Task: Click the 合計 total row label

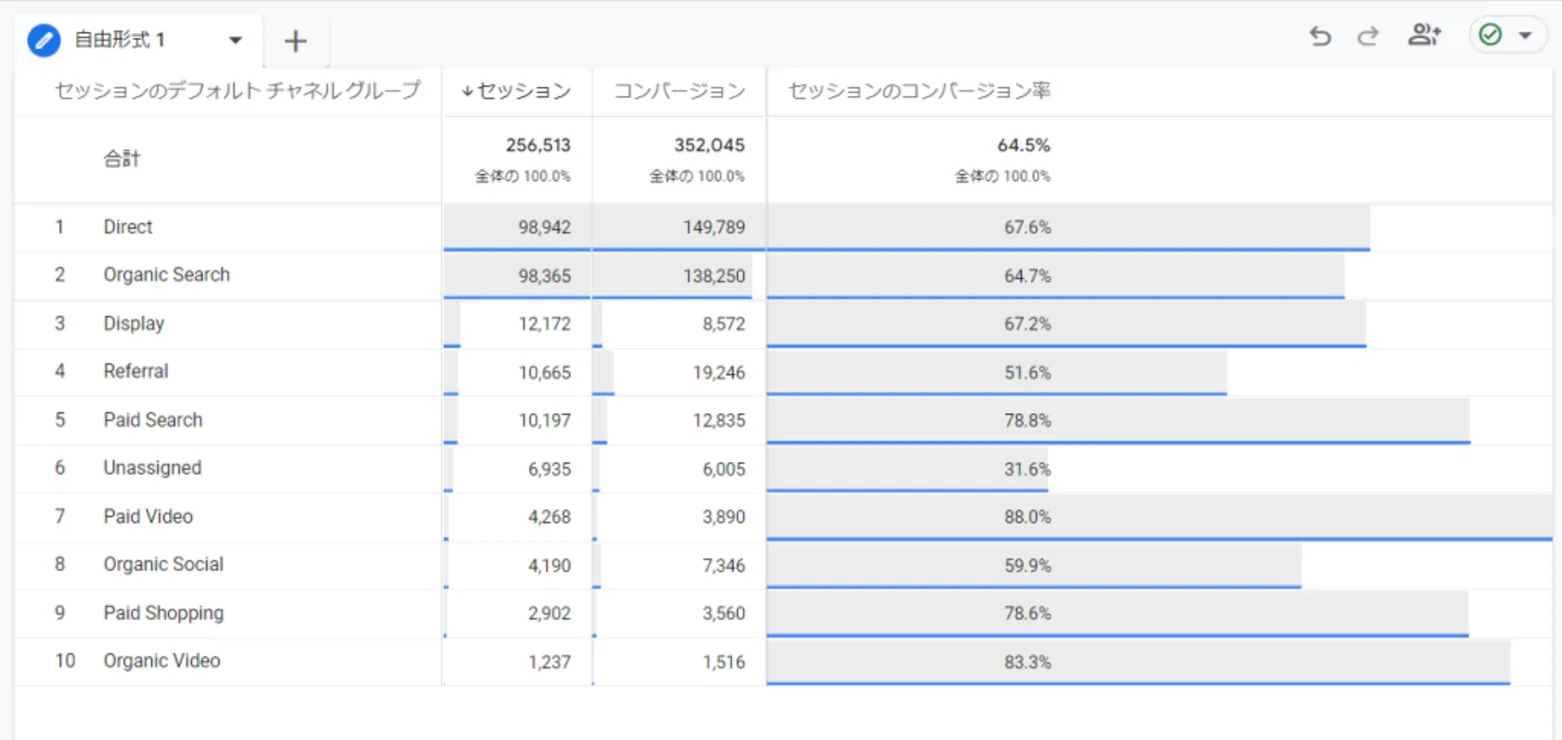Action: click(x=122, y=158)
